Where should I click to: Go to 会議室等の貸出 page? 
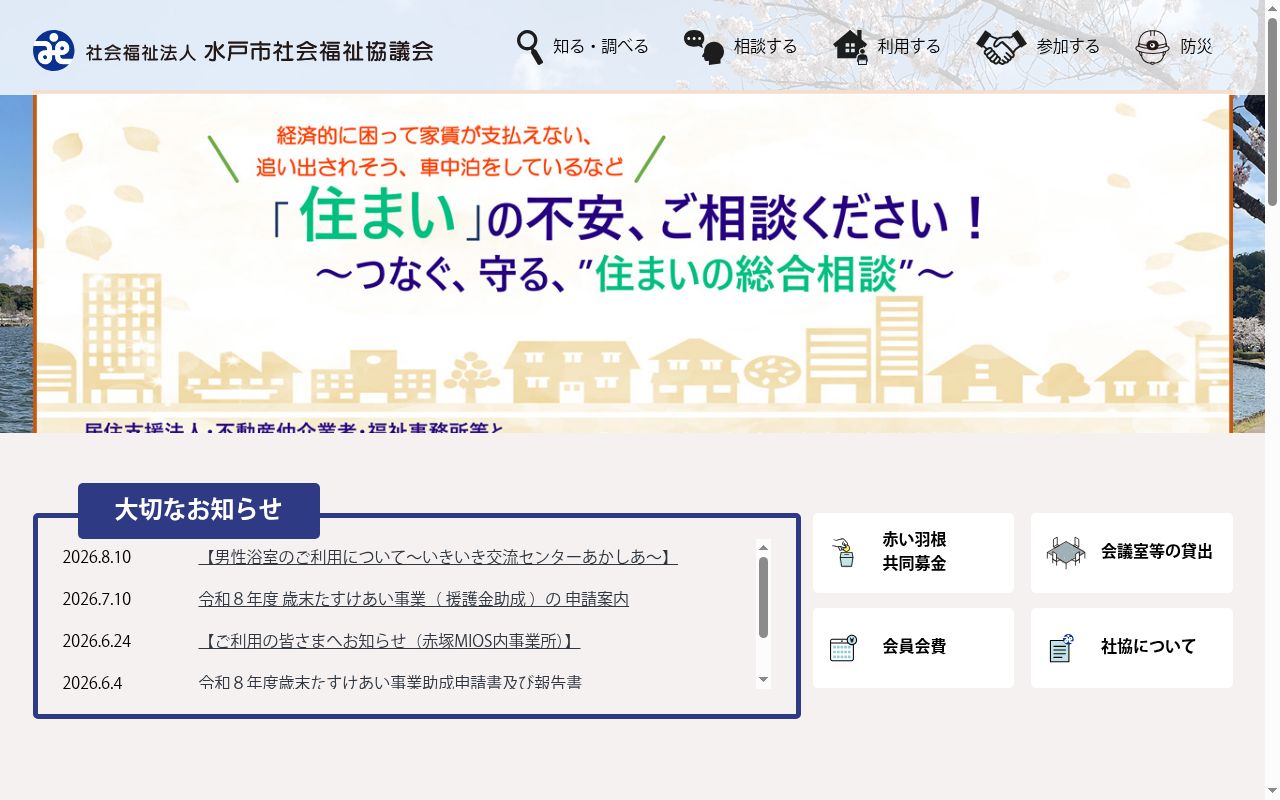pos(1132,553)
